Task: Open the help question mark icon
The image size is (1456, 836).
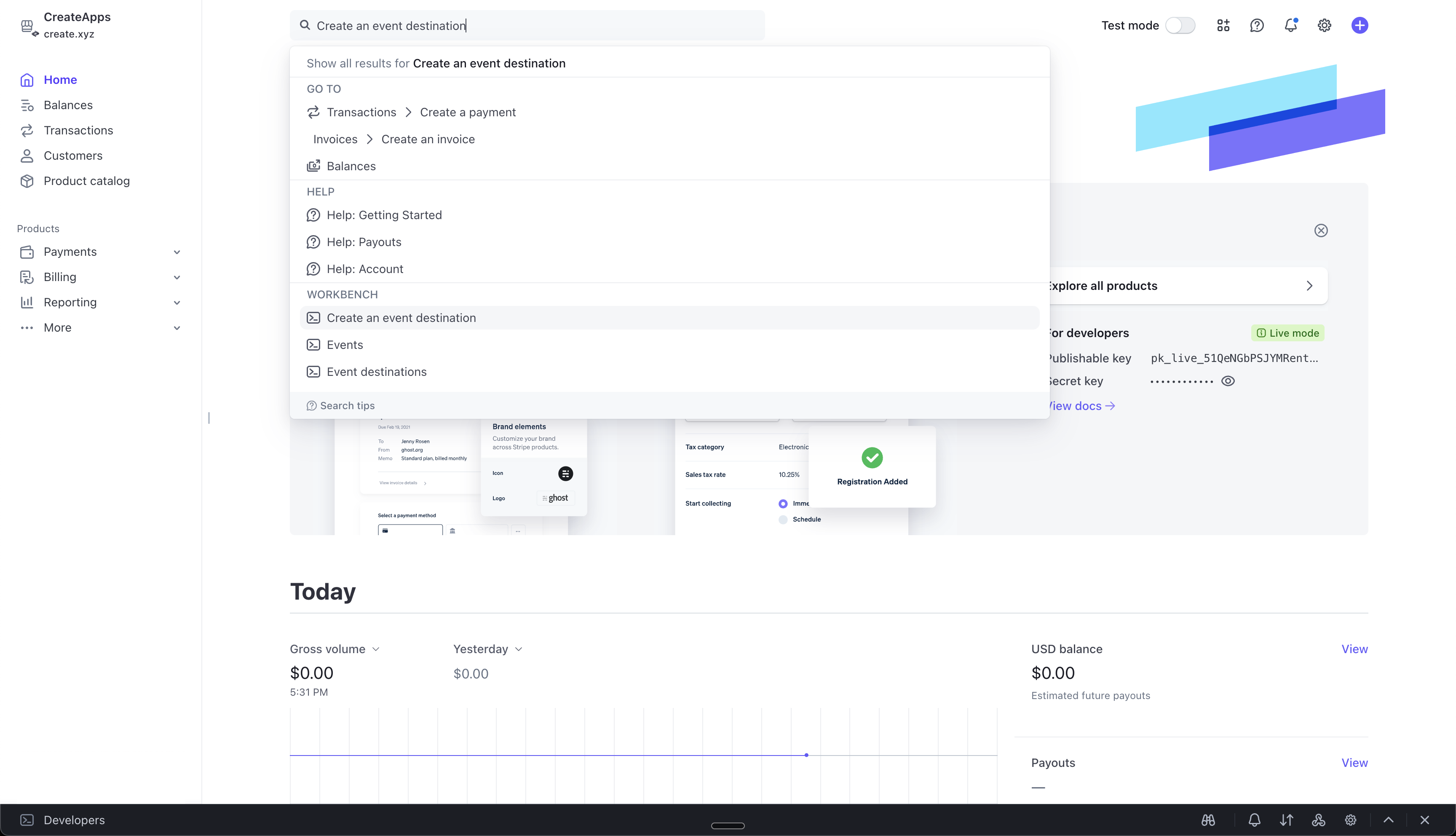Action: coord(1257,25)
